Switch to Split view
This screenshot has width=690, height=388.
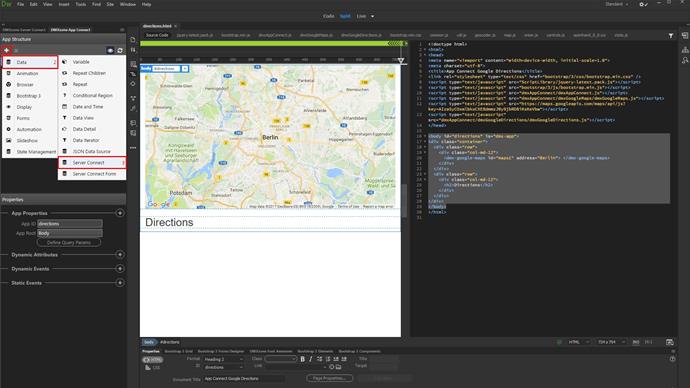point(345,16)
